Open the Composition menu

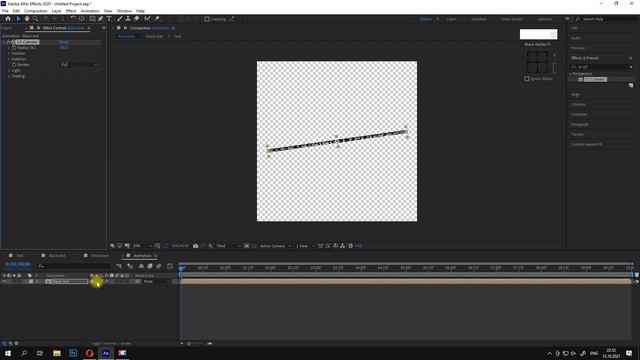point(36,11)
